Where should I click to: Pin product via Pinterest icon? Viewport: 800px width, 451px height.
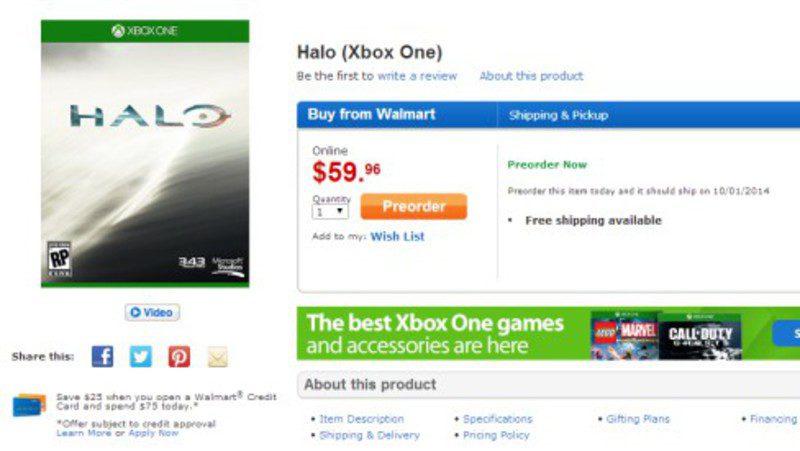click(179, 356)
